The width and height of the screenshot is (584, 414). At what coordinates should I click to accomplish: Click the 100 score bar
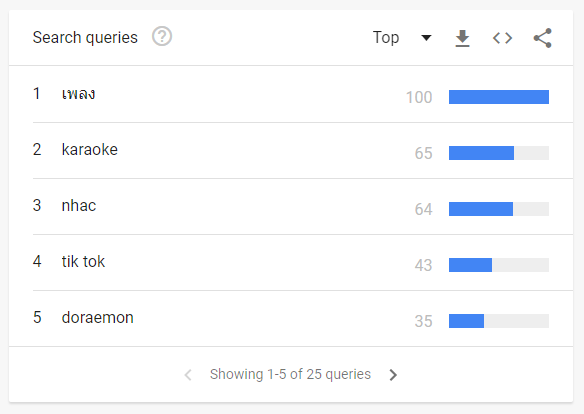(x=499, y=97)
